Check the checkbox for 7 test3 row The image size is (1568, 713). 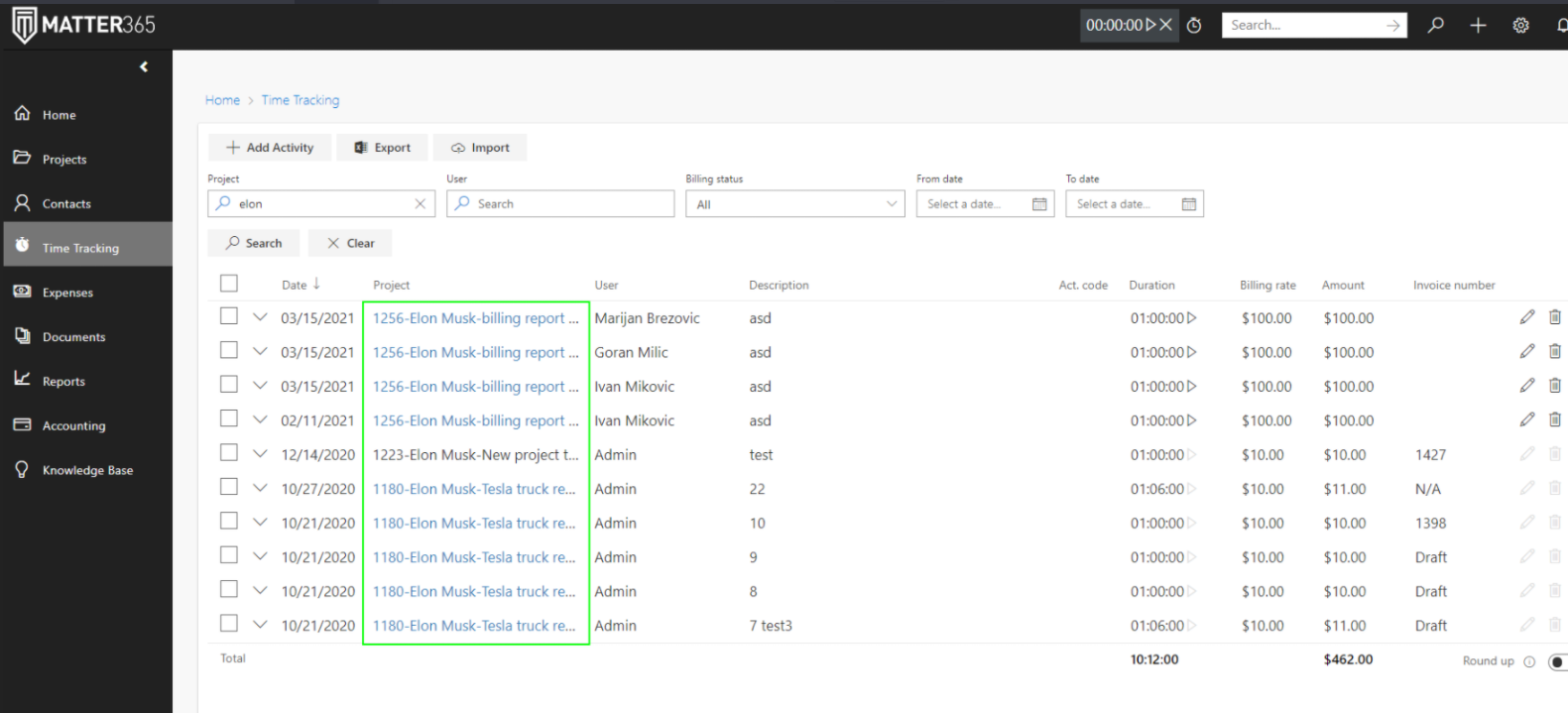229,624
